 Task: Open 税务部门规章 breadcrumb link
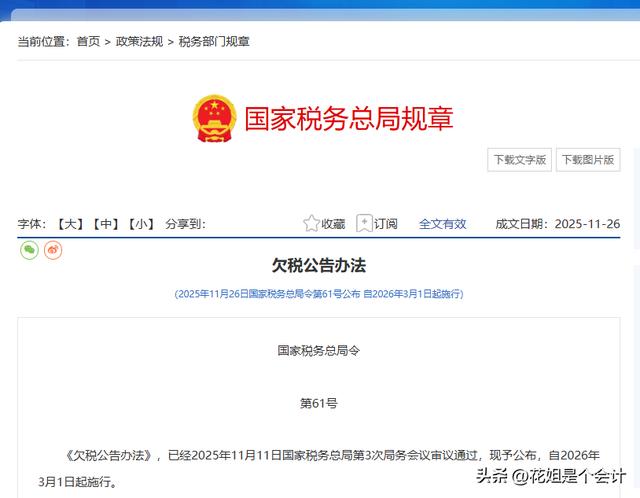pyautogui.click(x=214, y=42)
